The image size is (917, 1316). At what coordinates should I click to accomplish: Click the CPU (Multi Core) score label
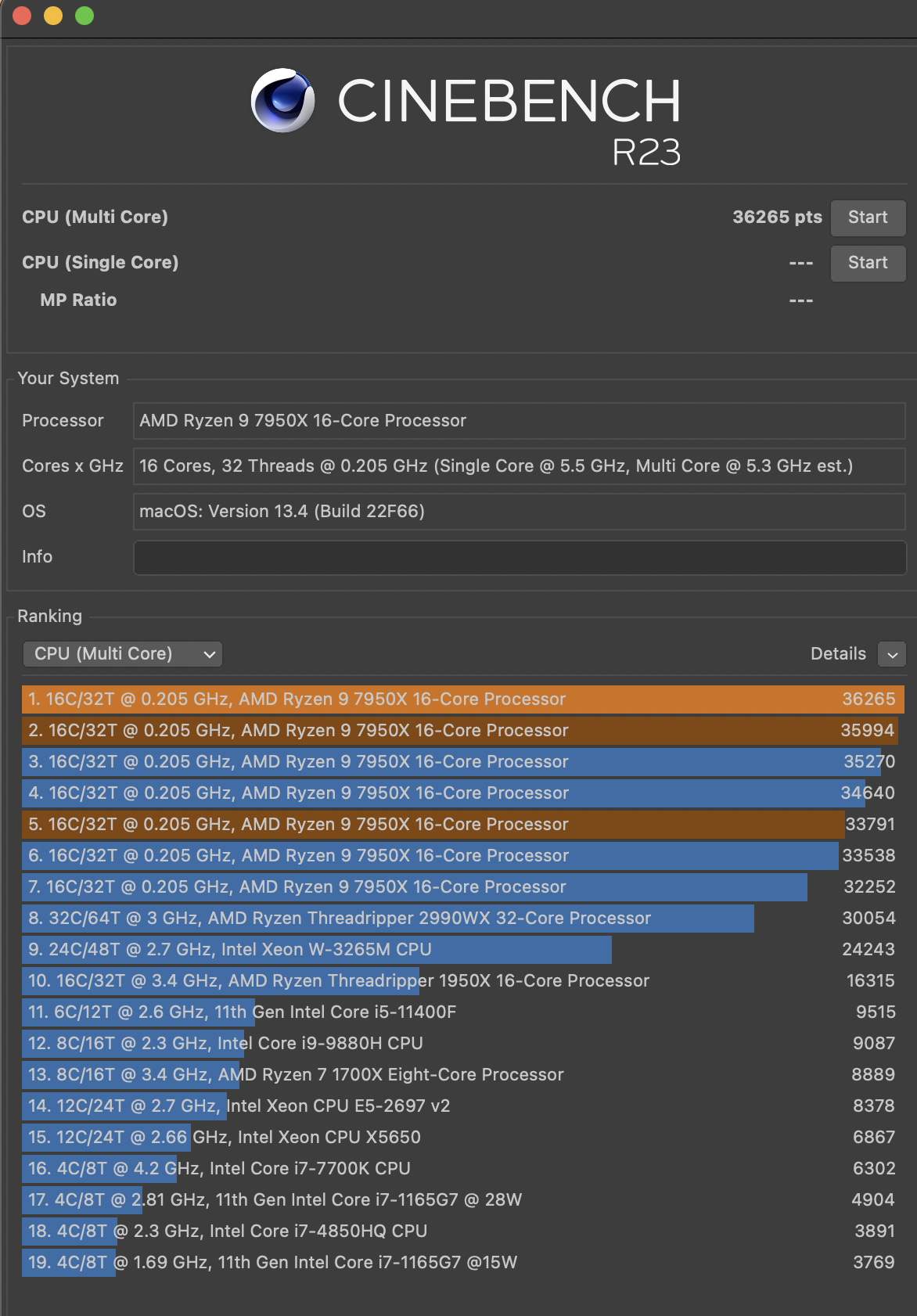tap(95, 218)
